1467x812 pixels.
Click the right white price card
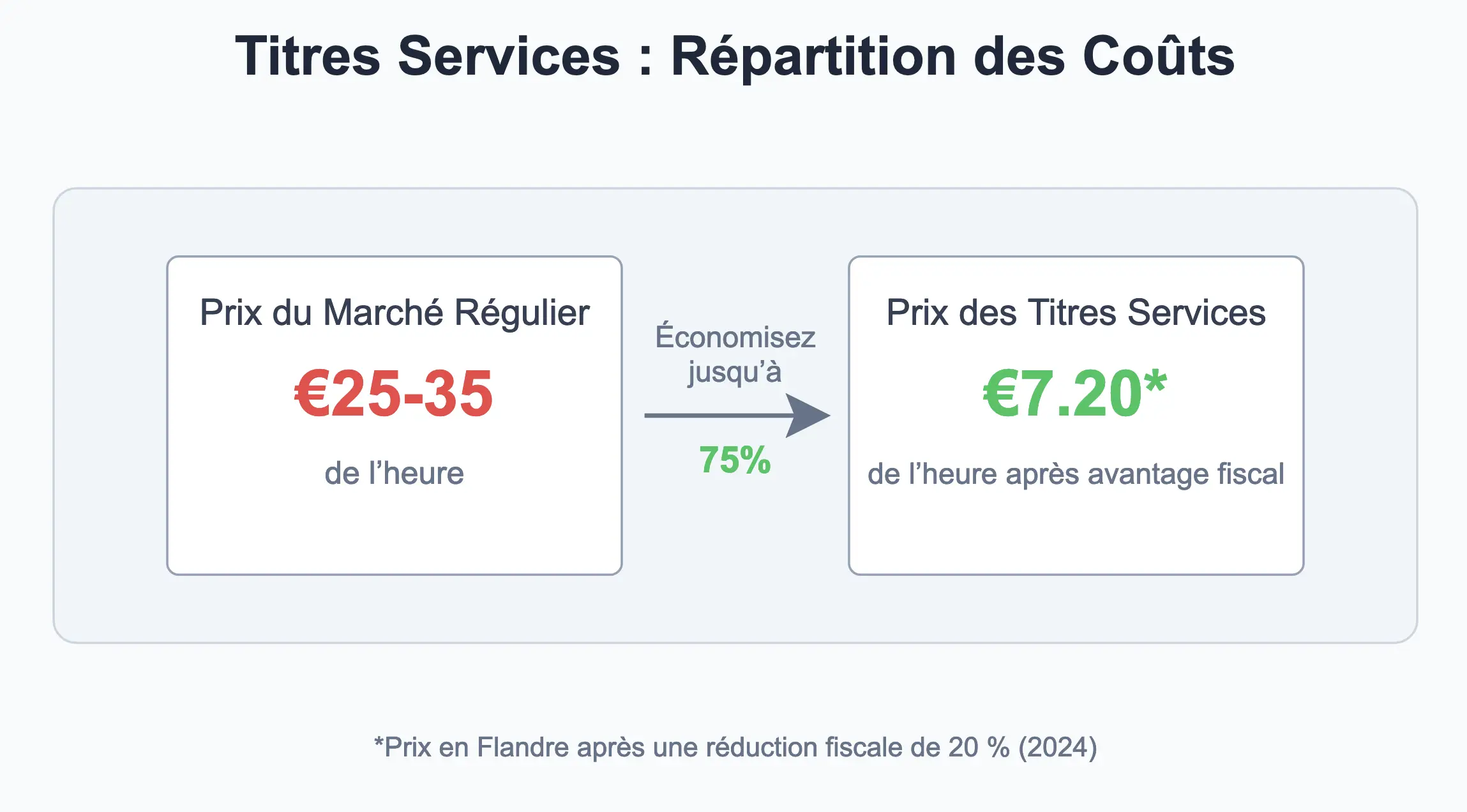pos(1076,416)
